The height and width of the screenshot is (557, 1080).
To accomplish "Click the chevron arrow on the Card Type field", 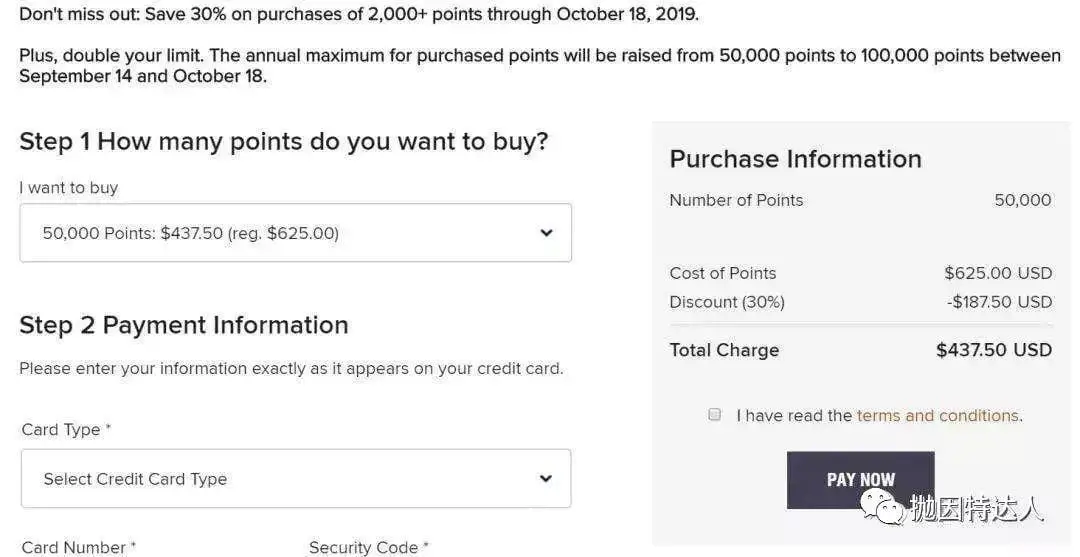I will click(x=546, y=479).
